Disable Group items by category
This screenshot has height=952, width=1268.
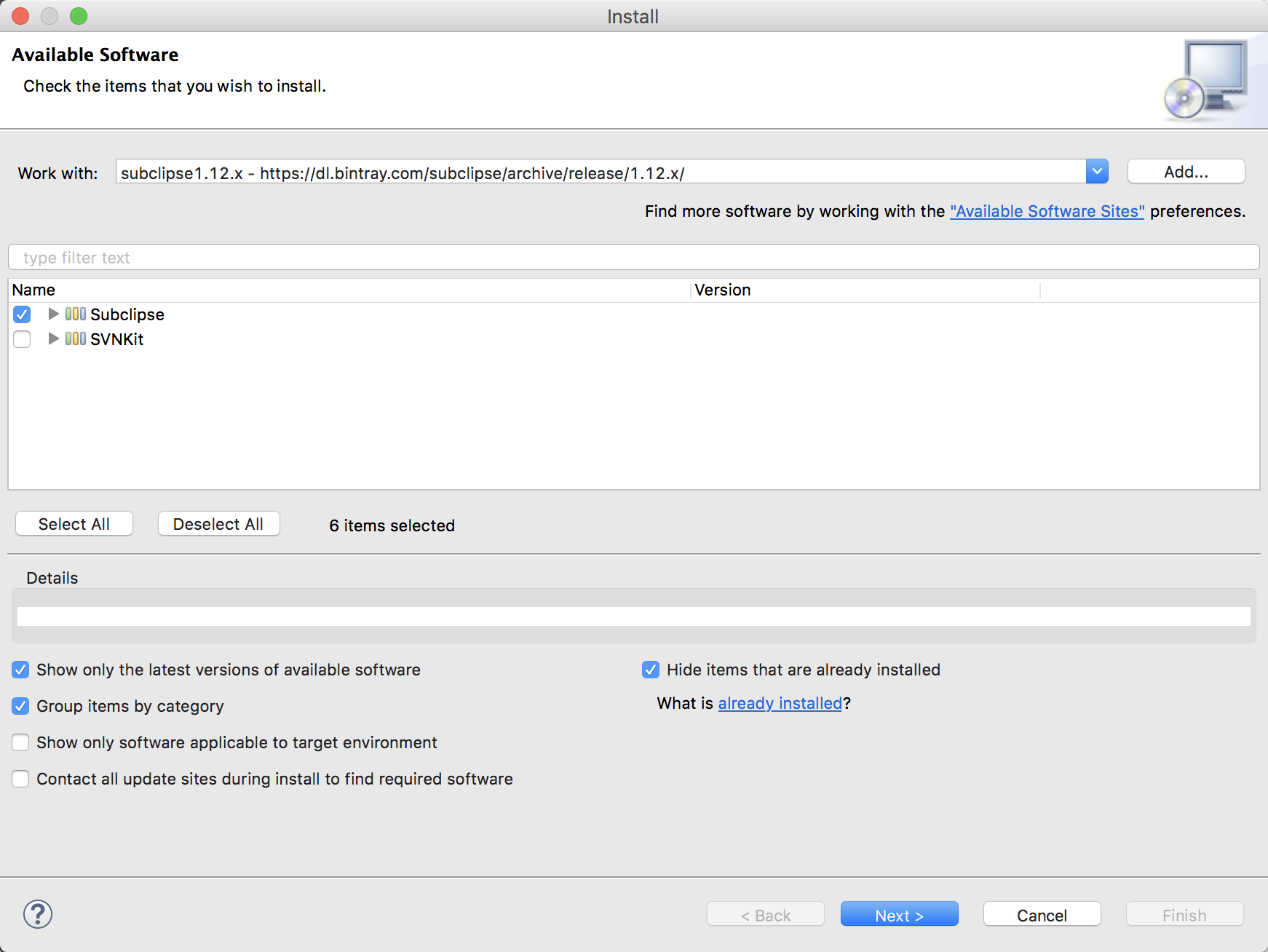point(20,706)
